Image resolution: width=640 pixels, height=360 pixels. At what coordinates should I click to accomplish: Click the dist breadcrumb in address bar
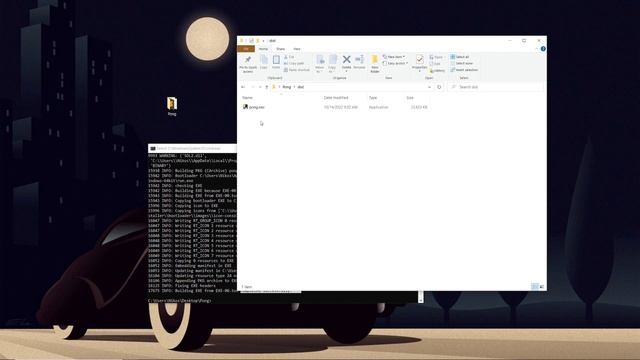pyautogui.click(x=301, y=87)
